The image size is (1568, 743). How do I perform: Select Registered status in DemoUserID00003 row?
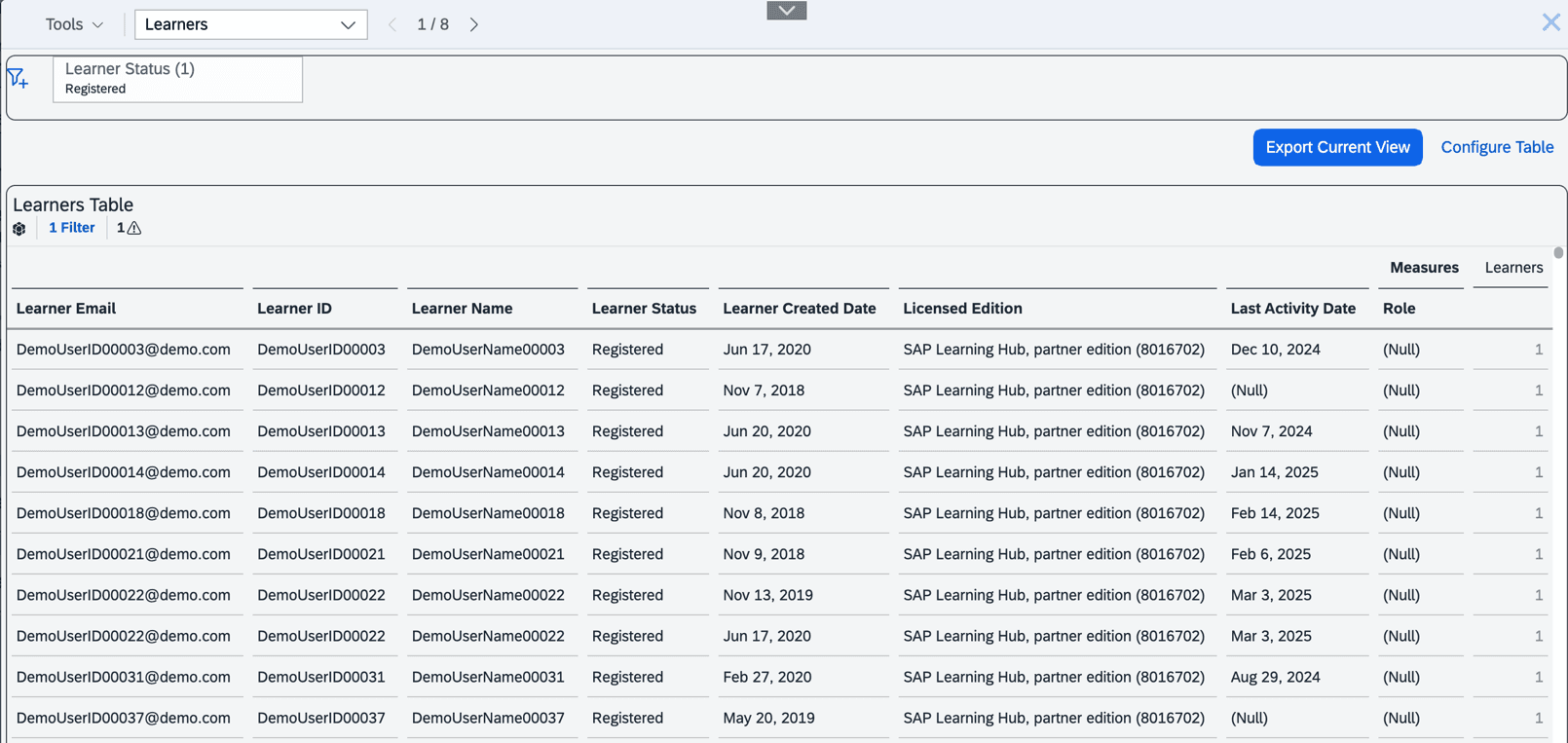627,350
